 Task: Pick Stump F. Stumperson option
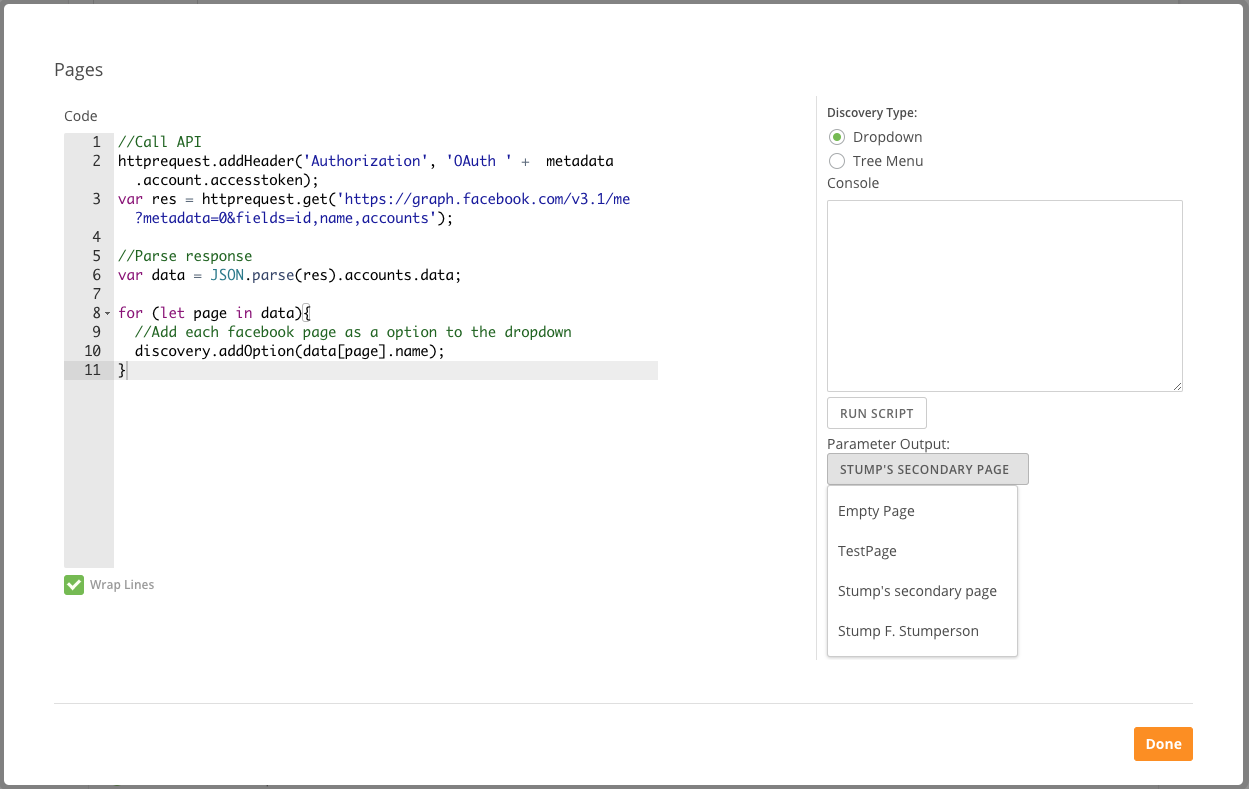[908, 631]
